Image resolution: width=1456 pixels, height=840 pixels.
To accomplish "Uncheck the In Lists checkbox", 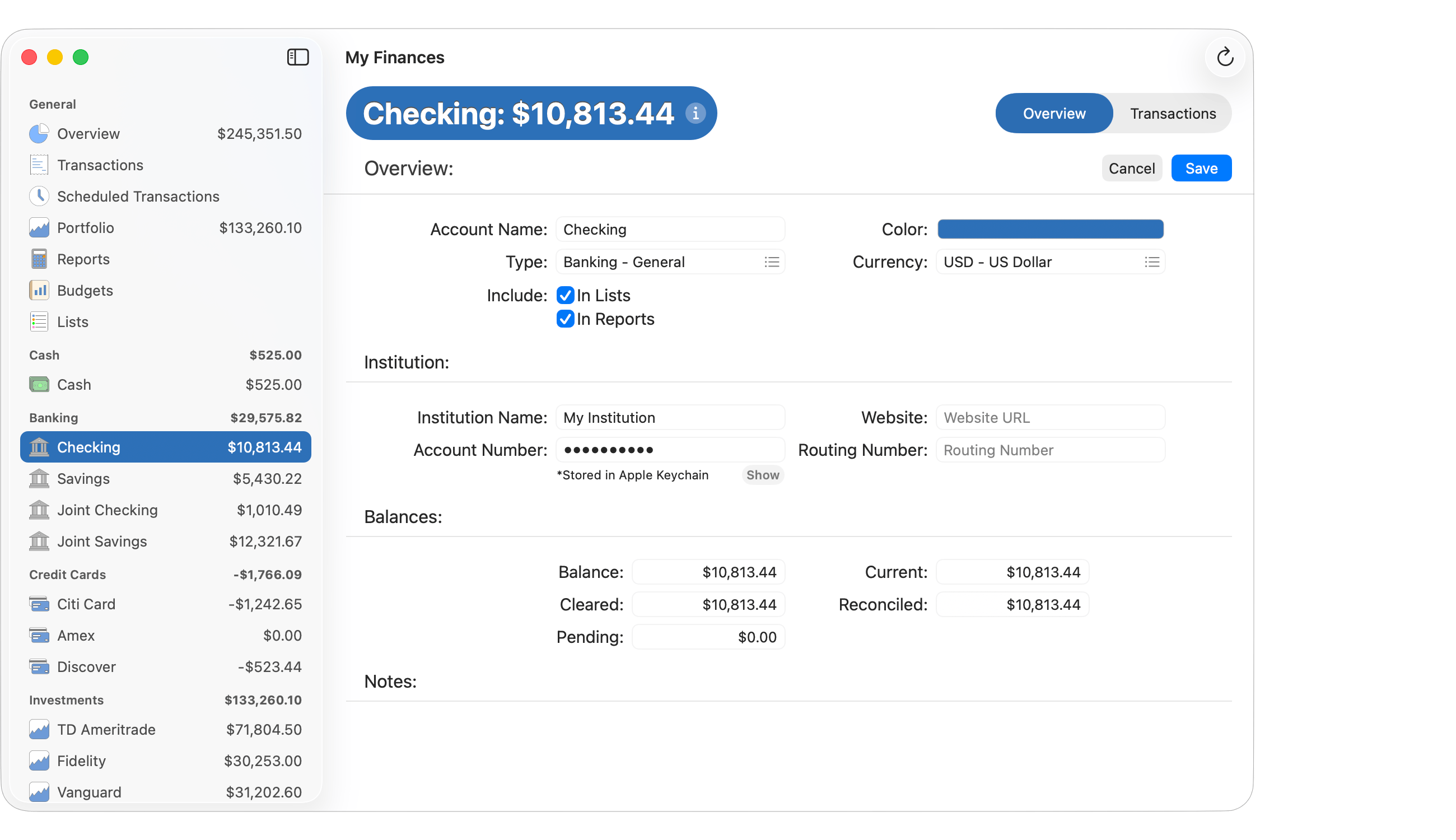I will (564, 295).
